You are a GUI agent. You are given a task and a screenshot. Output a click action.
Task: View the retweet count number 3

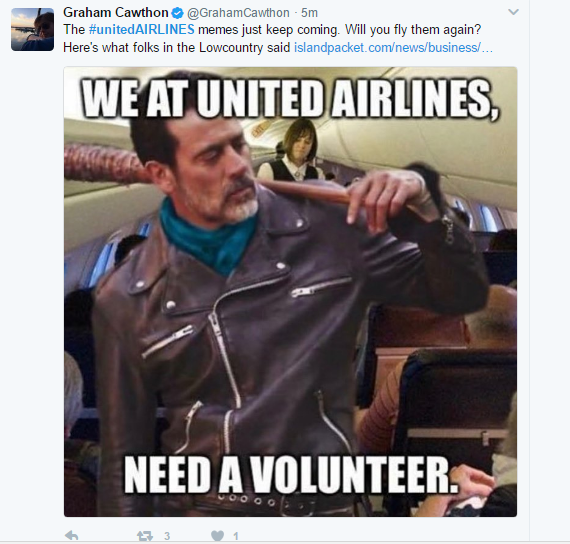click(167, 536)
